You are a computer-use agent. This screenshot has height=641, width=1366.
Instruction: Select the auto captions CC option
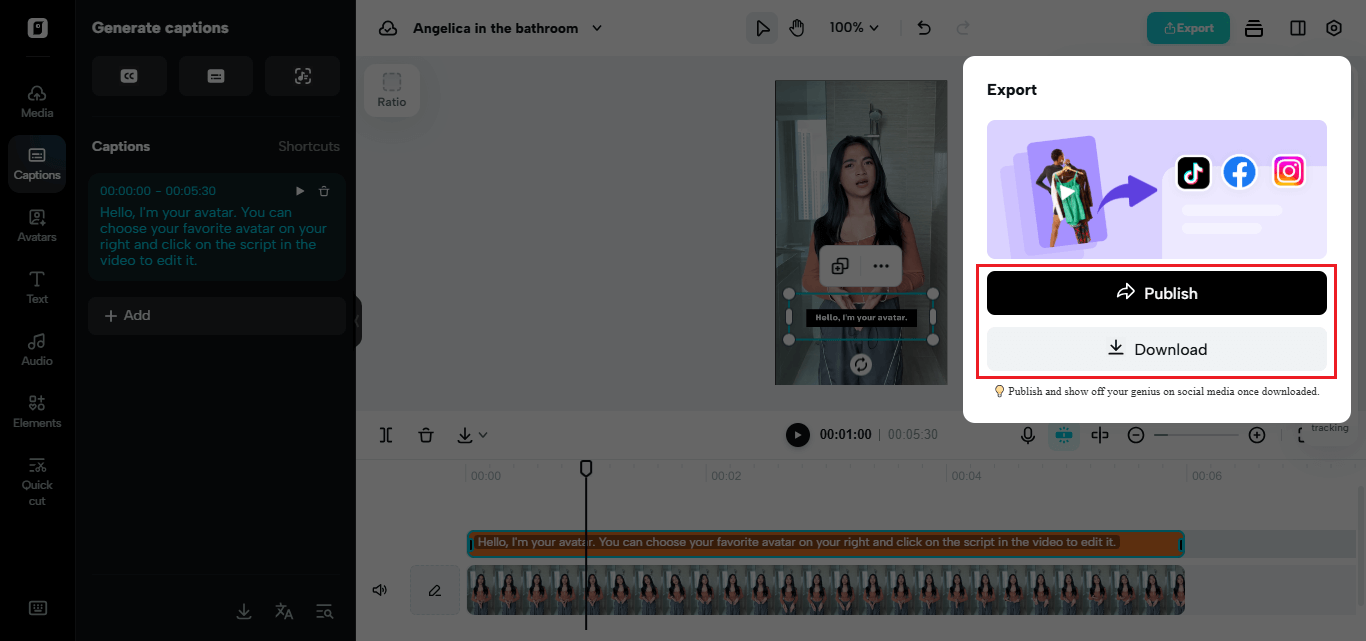(129, 76)
